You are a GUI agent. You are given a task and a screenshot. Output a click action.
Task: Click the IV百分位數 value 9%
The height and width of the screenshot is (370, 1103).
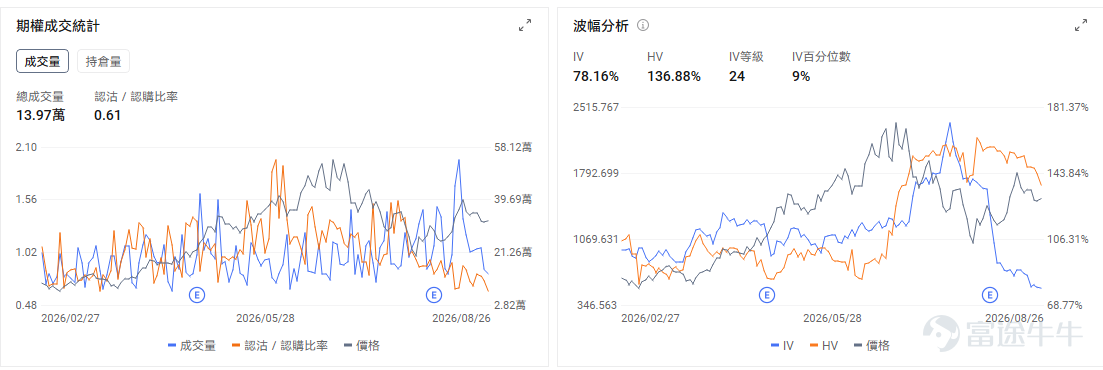click(x=801, y=76)
